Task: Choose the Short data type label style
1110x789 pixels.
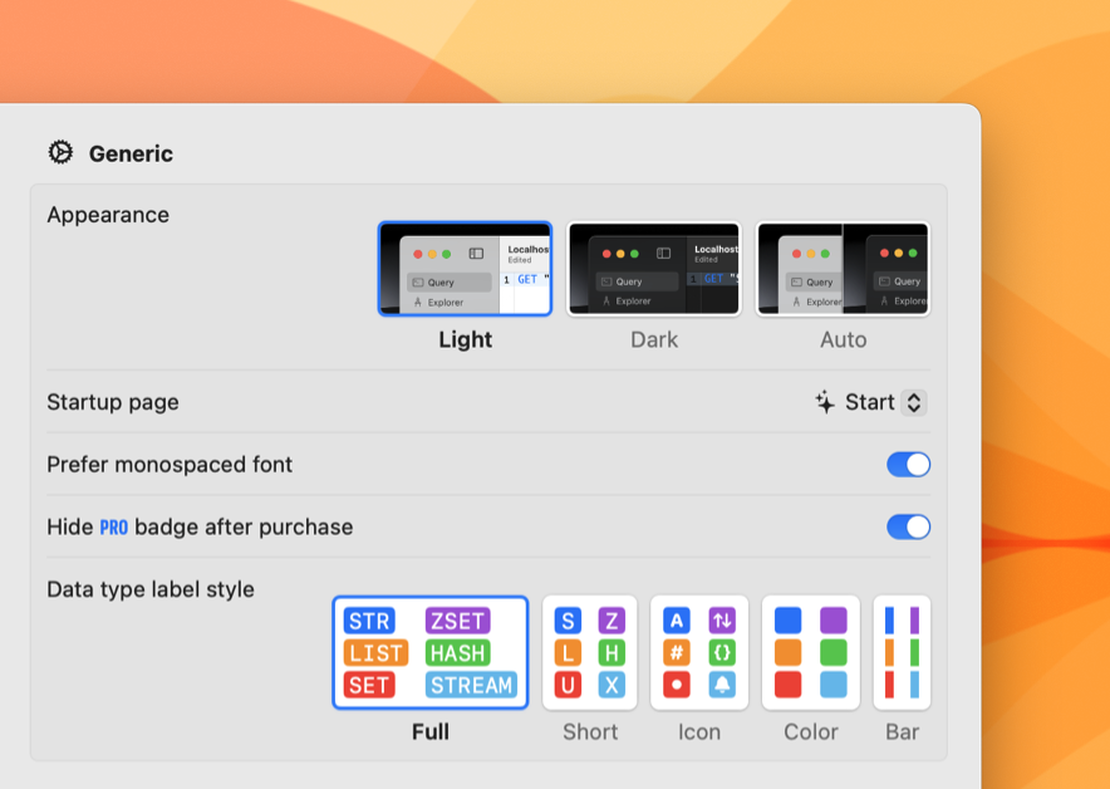Action: (x=589, y=652)
